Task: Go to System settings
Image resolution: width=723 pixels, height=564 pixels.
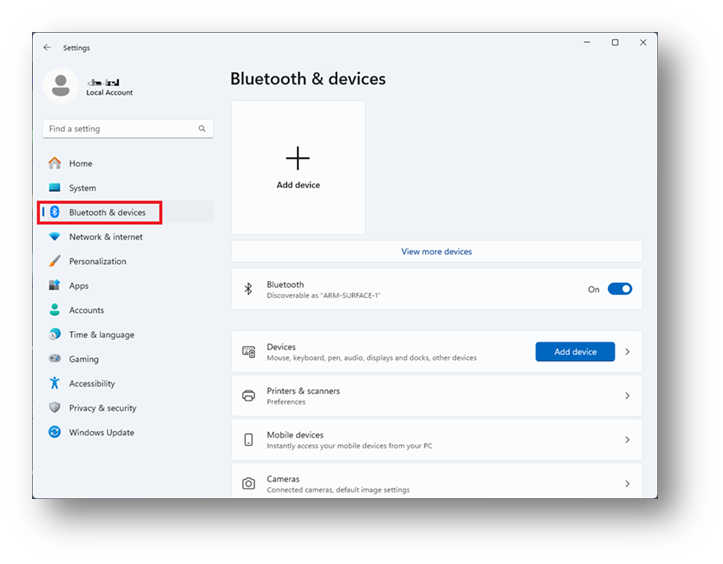Action: (x=128, y=188)
